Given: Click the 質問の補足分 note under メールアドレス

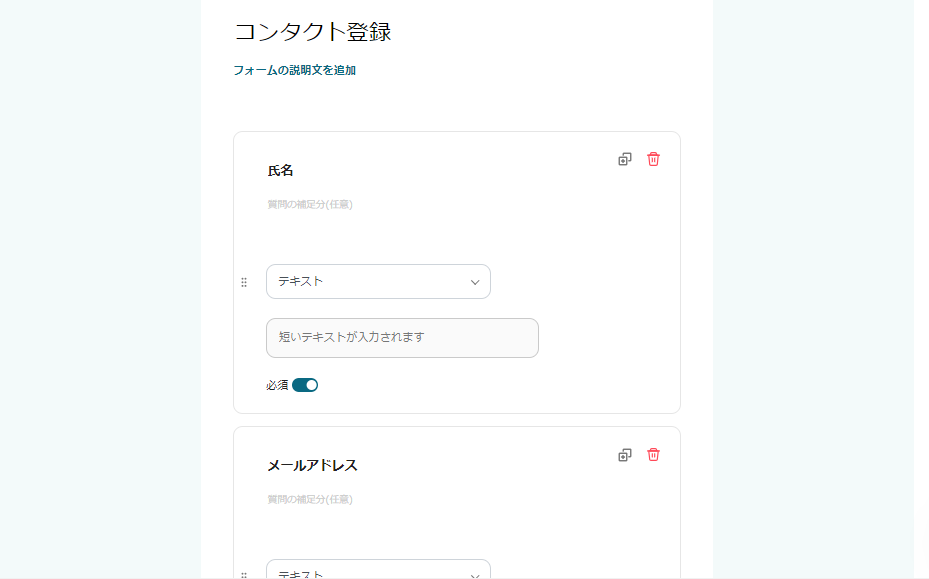Looking at the screenshot, I should pyautogui.click(x=310, y=500).
